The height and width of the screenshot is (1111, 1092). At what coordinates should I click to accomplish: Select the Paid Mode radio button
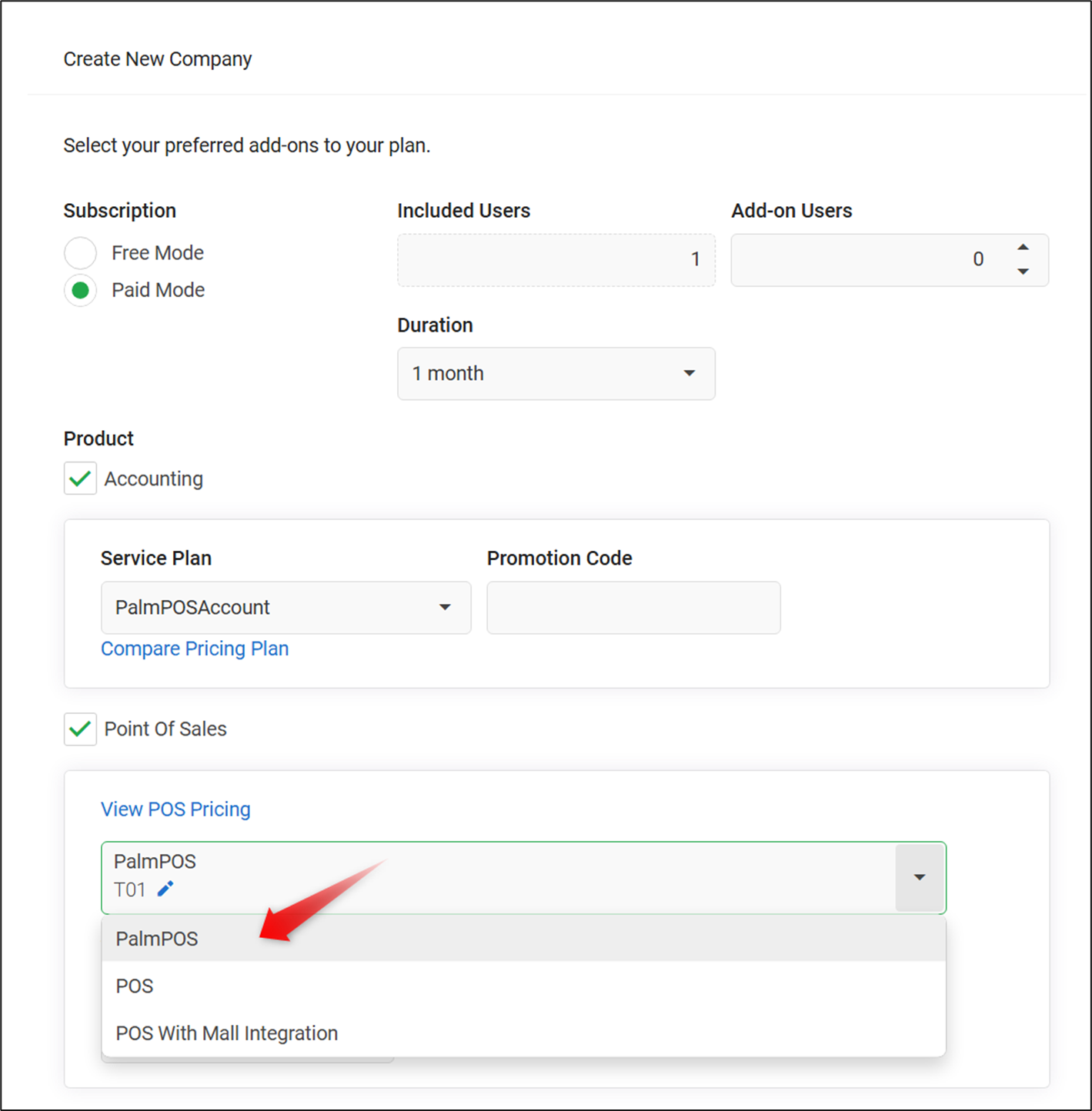tap(80, 291)
